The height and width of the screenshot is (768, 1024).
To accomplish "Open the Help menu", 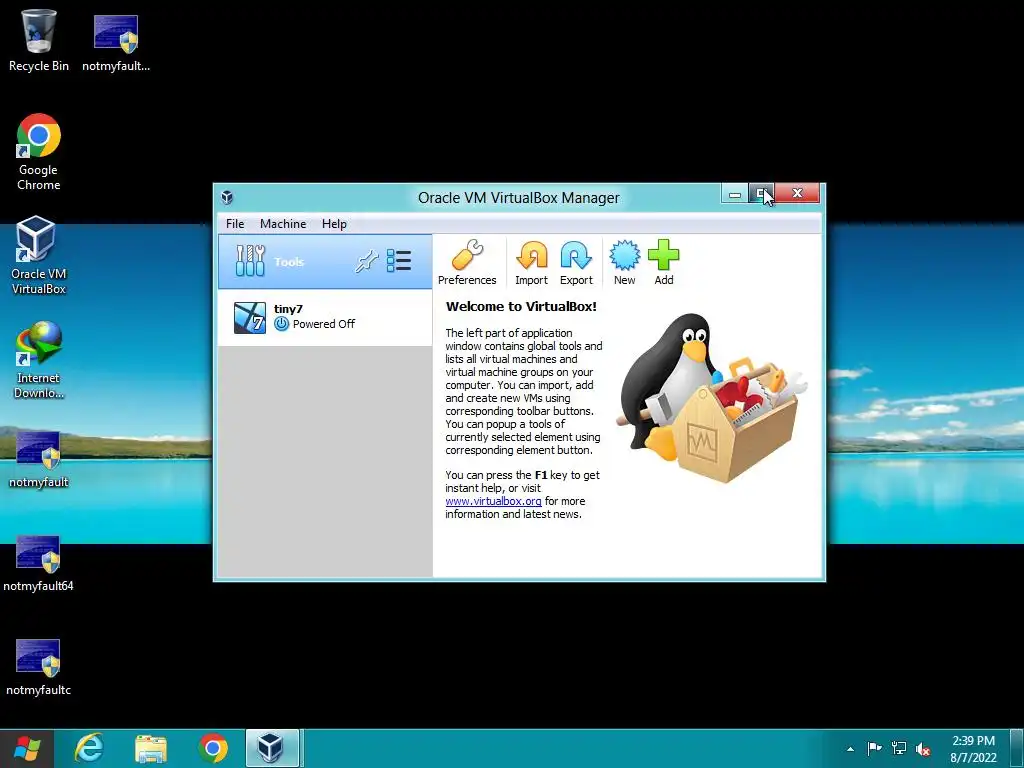I will pos(334,223).
